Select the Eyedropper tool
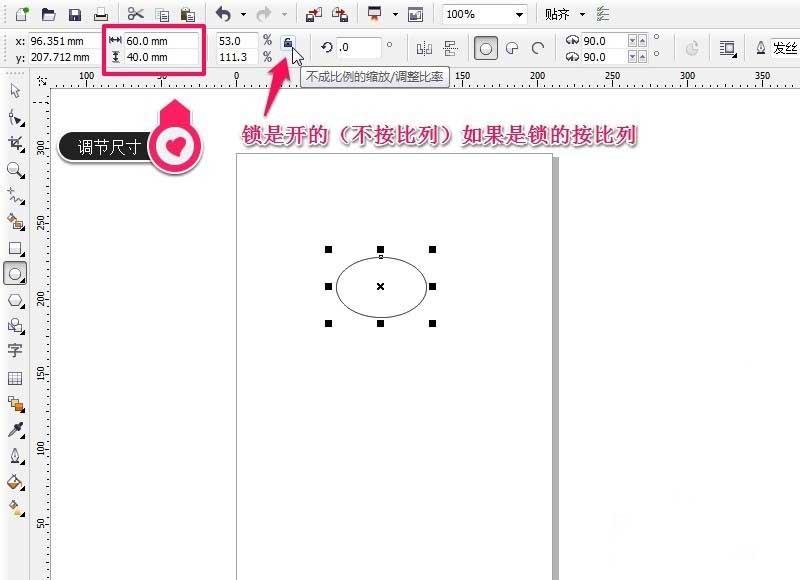 click(16, 430)
